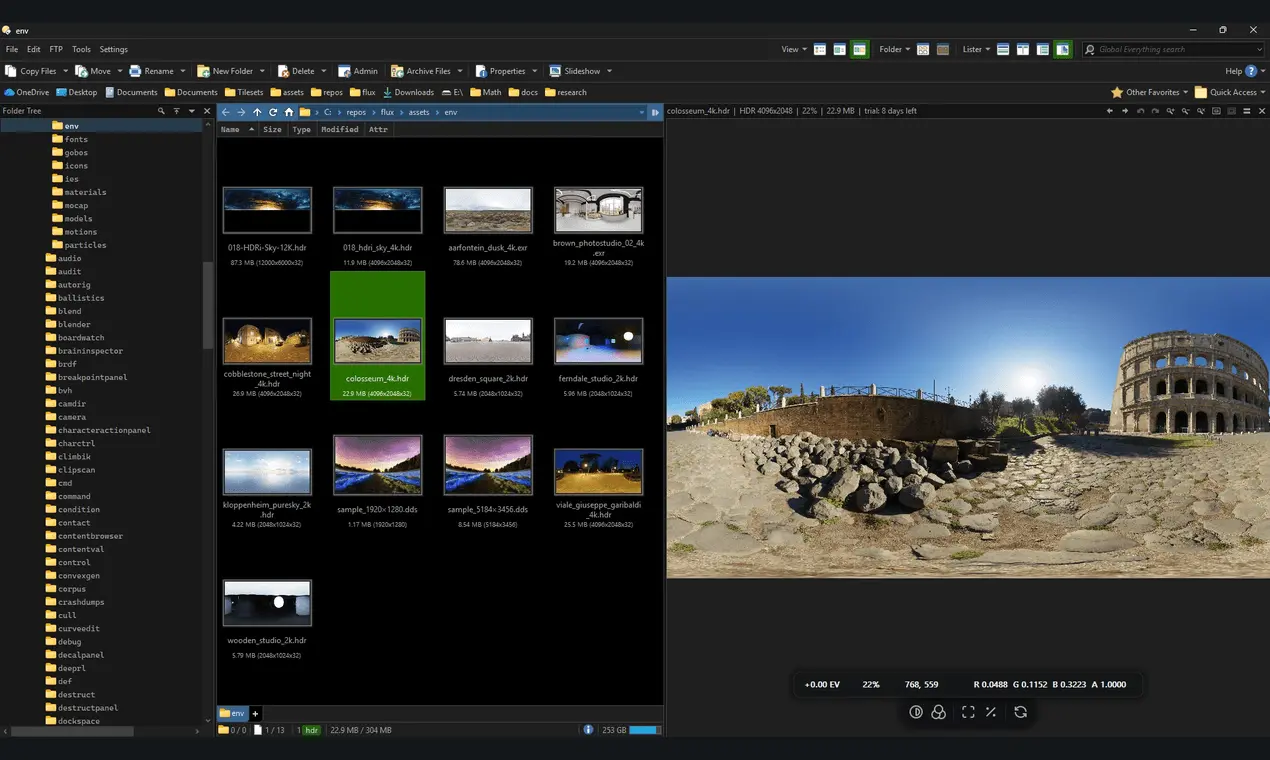Search the Folder Tree with the magnifier icon
This screenshot has width=1270, height=760.
pyautogui.click(x=162, y=111)
